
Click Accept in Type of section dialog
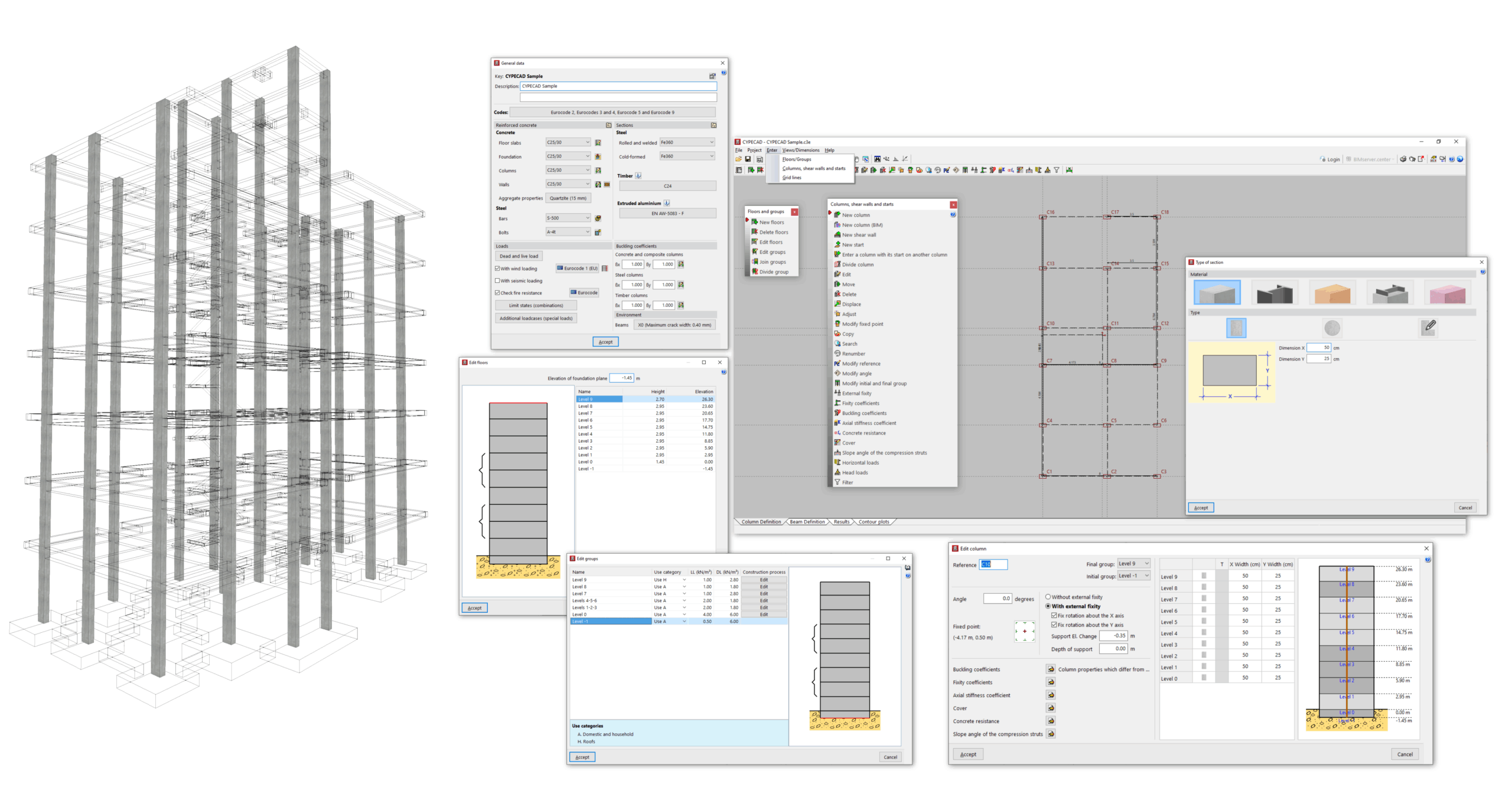1201,508
